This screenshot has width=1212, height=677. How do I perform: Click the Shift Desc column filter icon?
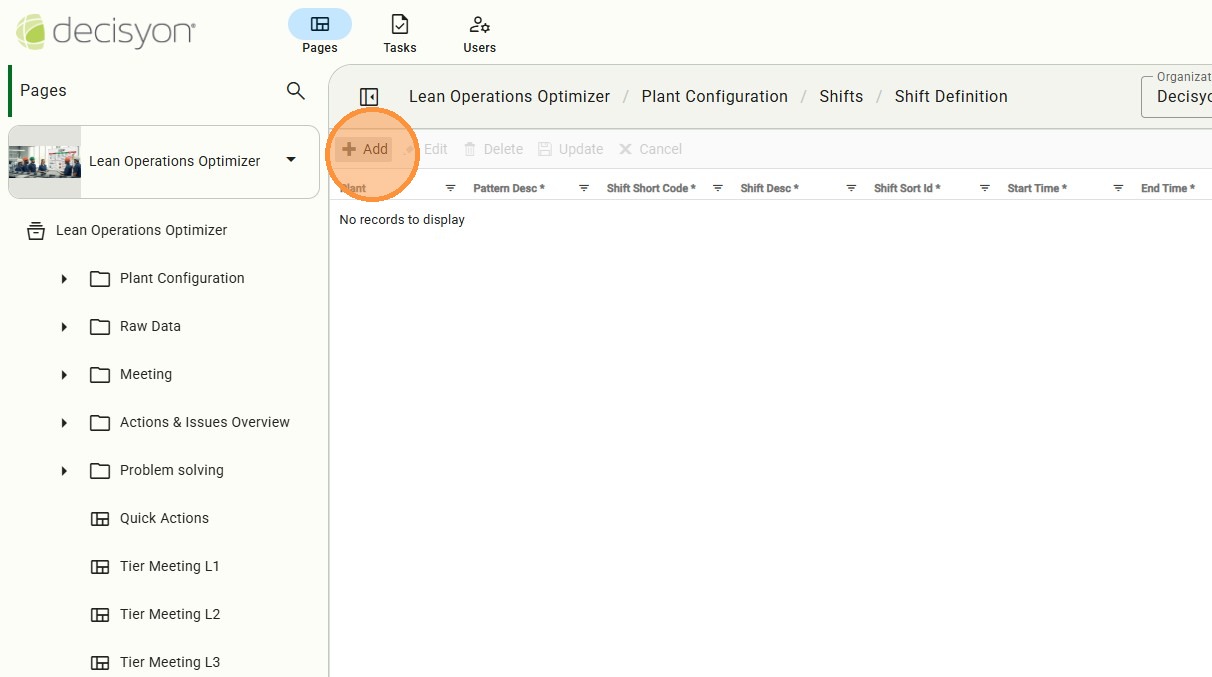click(x=851, y=188)
